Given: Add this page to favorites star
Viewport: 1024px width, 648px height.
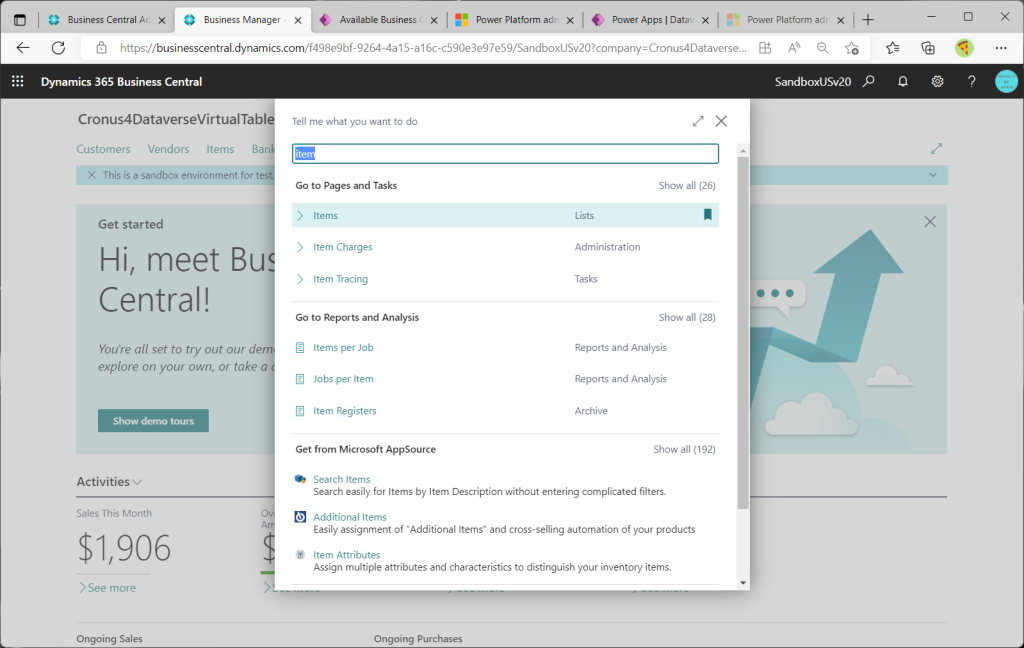Looking at the screenshot, I should 852,48.
